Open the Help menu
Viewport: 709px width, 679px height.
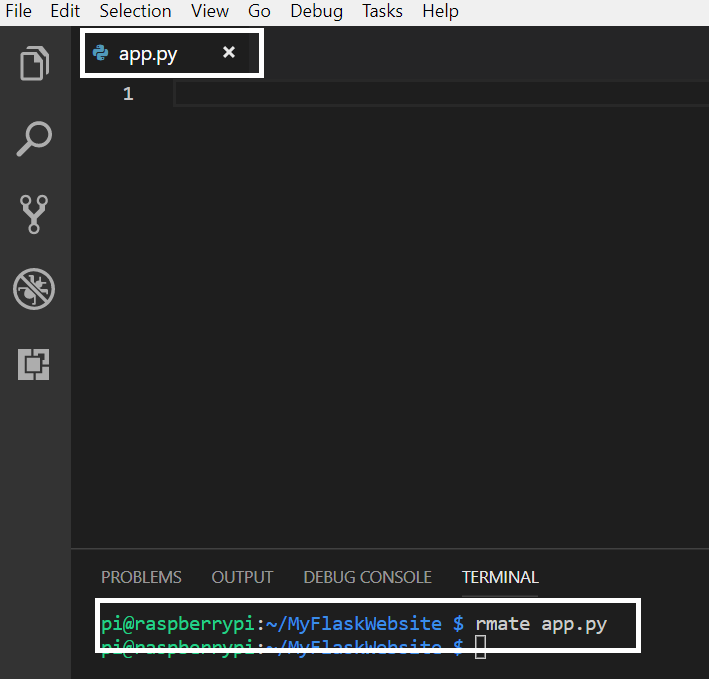pos(440,12)
